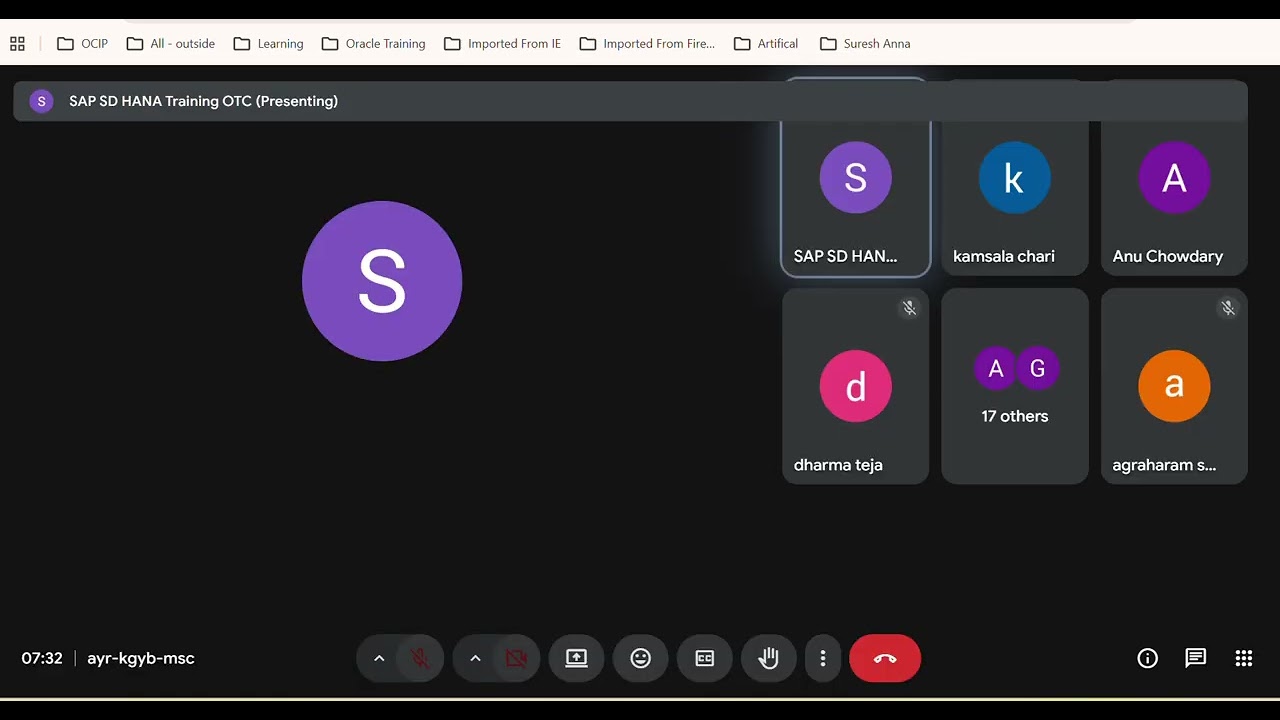Image resolution: width=1280 pixels, height=720 pixels.
Task: Click the G avatar in others tile
Action: [1037, 369]
